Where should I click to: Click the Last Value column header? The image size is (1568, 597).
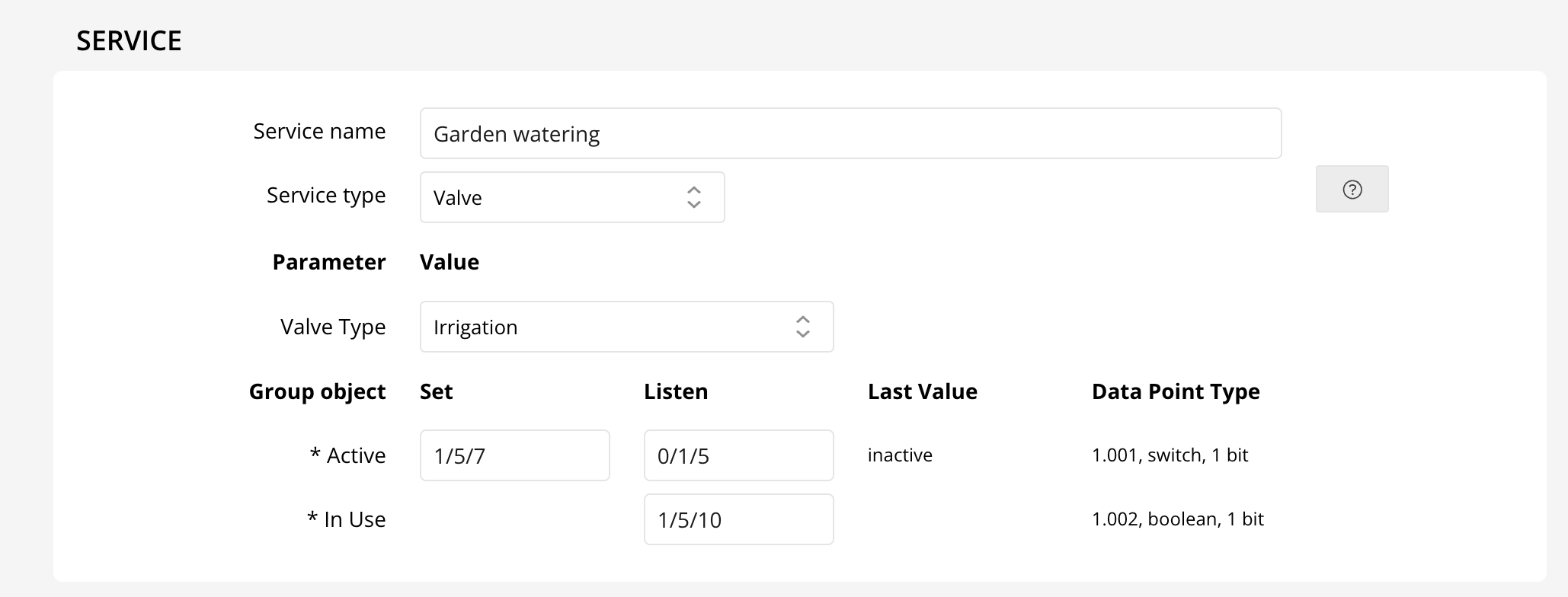click(x=922, y=391)
